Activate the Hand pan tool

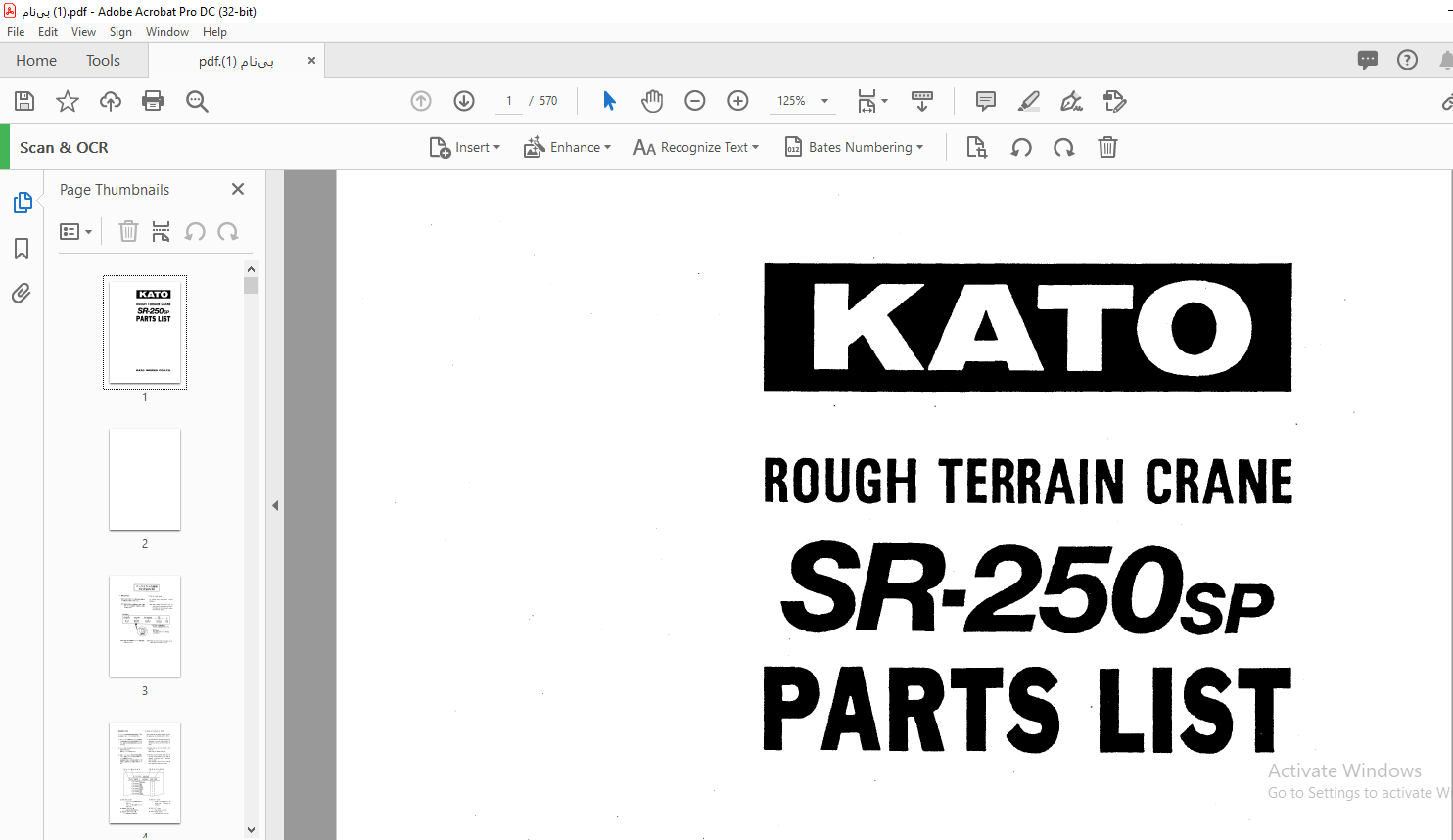click(652, 101)
